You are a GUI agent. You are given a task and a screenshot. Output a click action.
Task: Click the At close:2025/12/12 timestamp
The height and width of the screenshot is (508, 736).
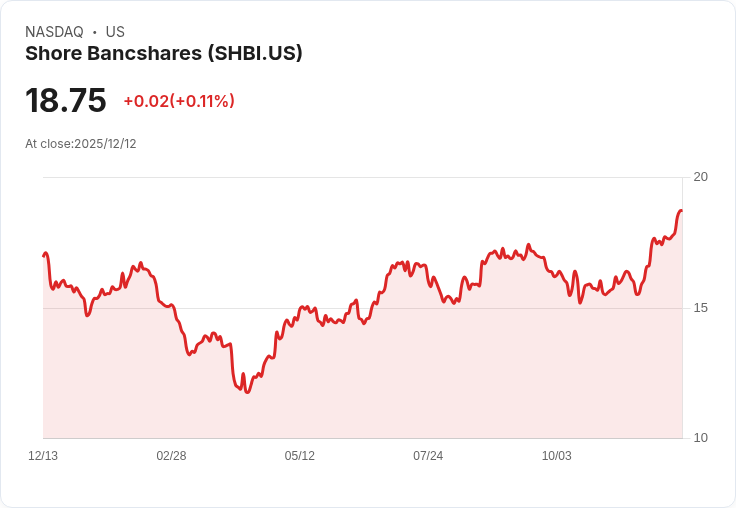81,144
